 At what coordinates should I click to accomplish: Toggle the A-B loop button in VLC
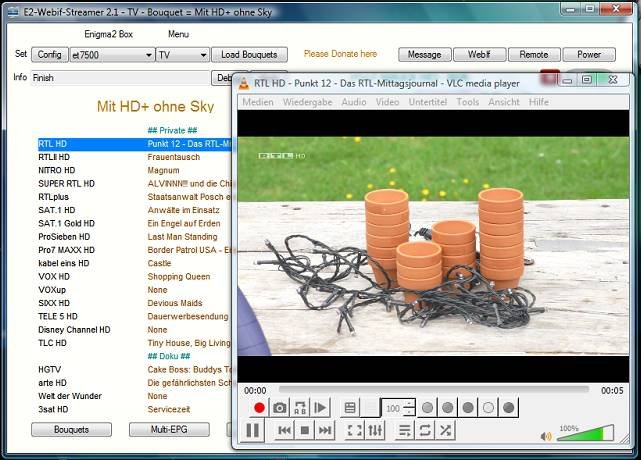(x=300, y=408)
